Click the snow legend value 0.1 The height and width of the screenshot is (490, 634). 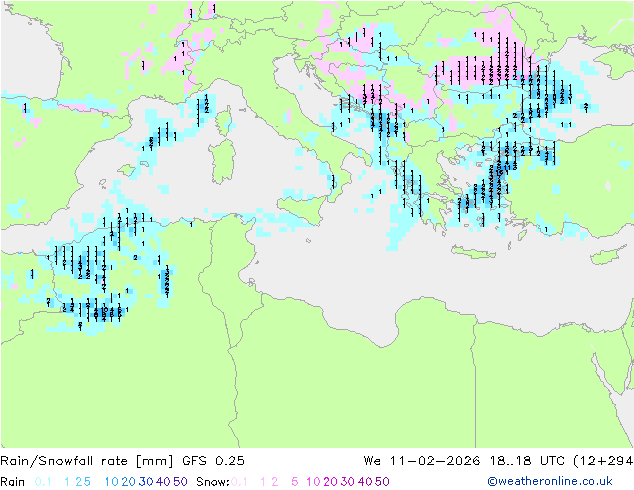239,482
